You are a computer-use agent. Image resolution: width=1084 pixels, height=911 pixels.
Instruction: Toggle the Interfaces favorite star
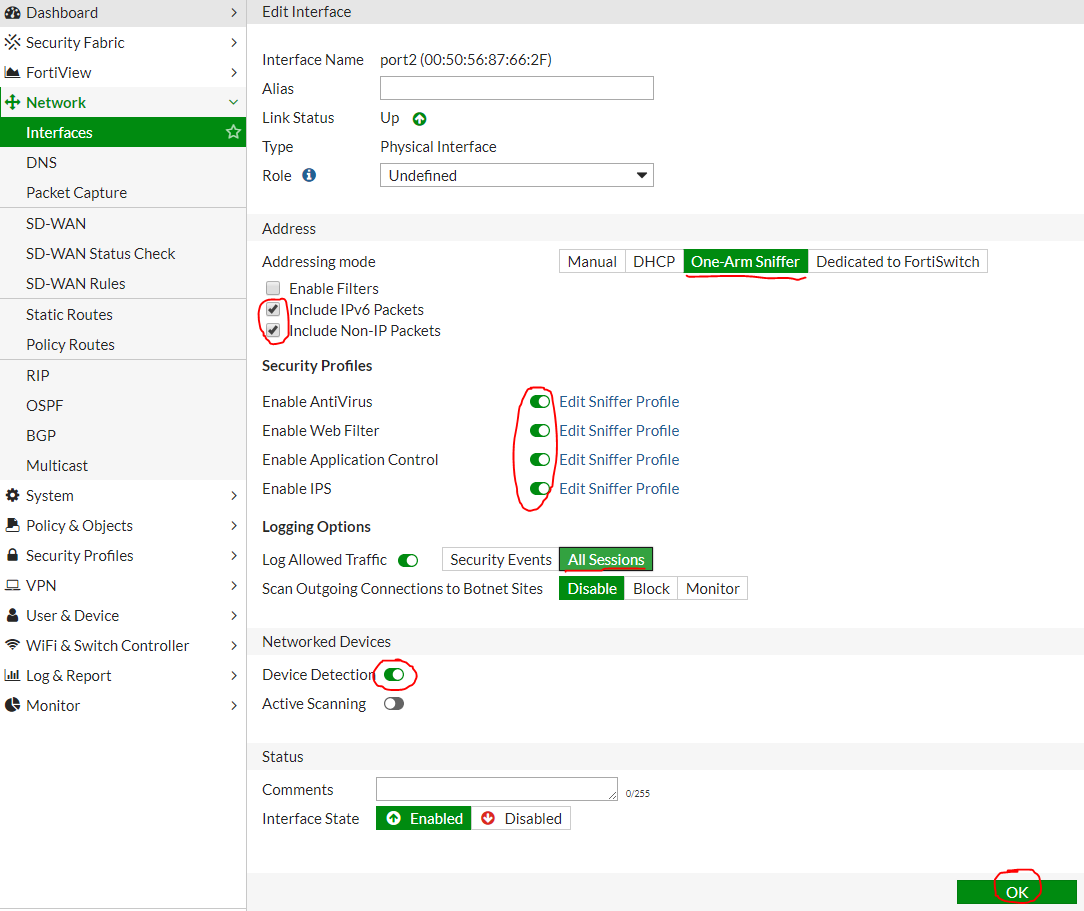pos(233,132)
